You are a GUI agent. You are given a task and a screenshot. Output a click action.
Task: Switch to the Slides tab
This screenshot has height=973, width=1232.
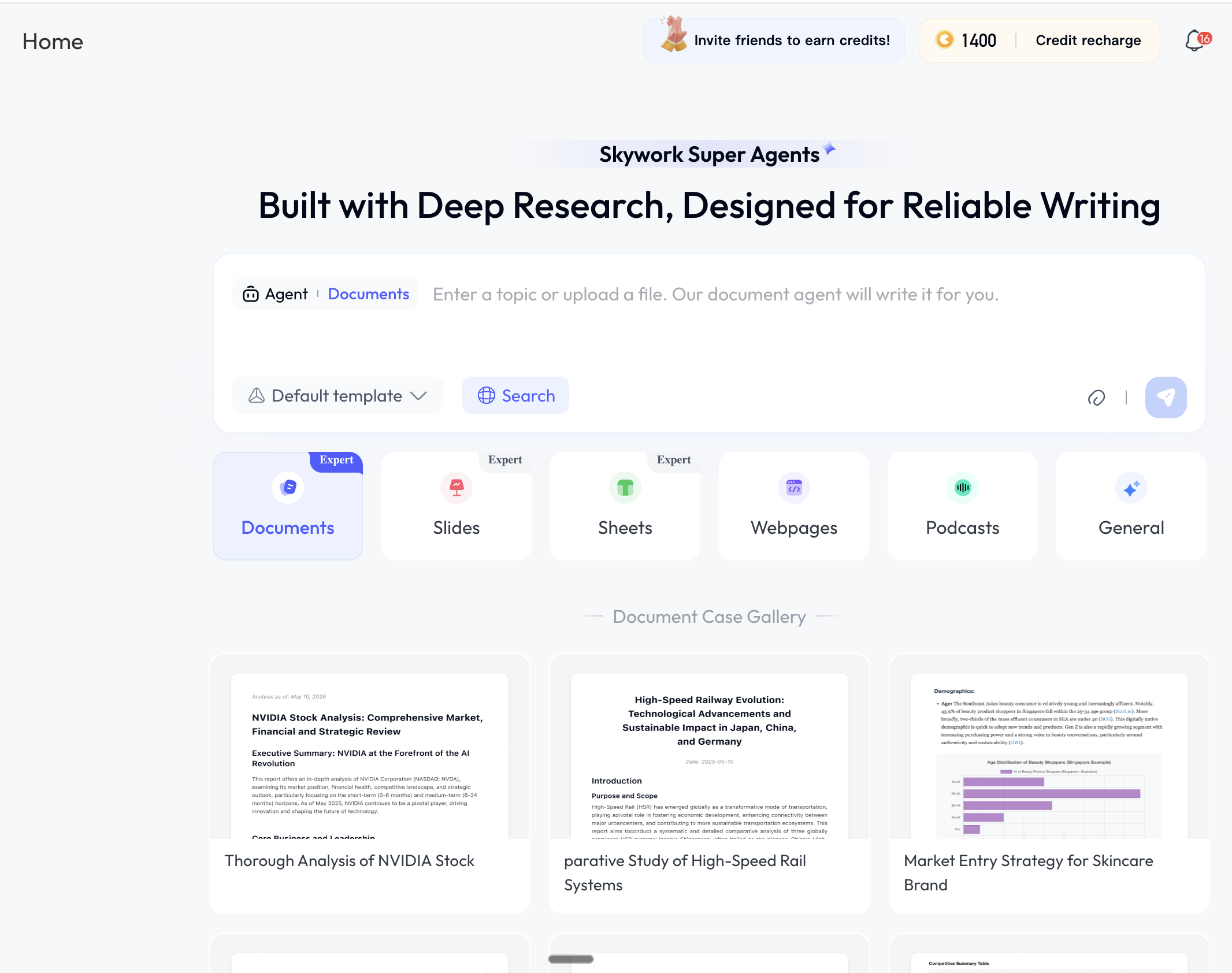click(x=457, y=506)
